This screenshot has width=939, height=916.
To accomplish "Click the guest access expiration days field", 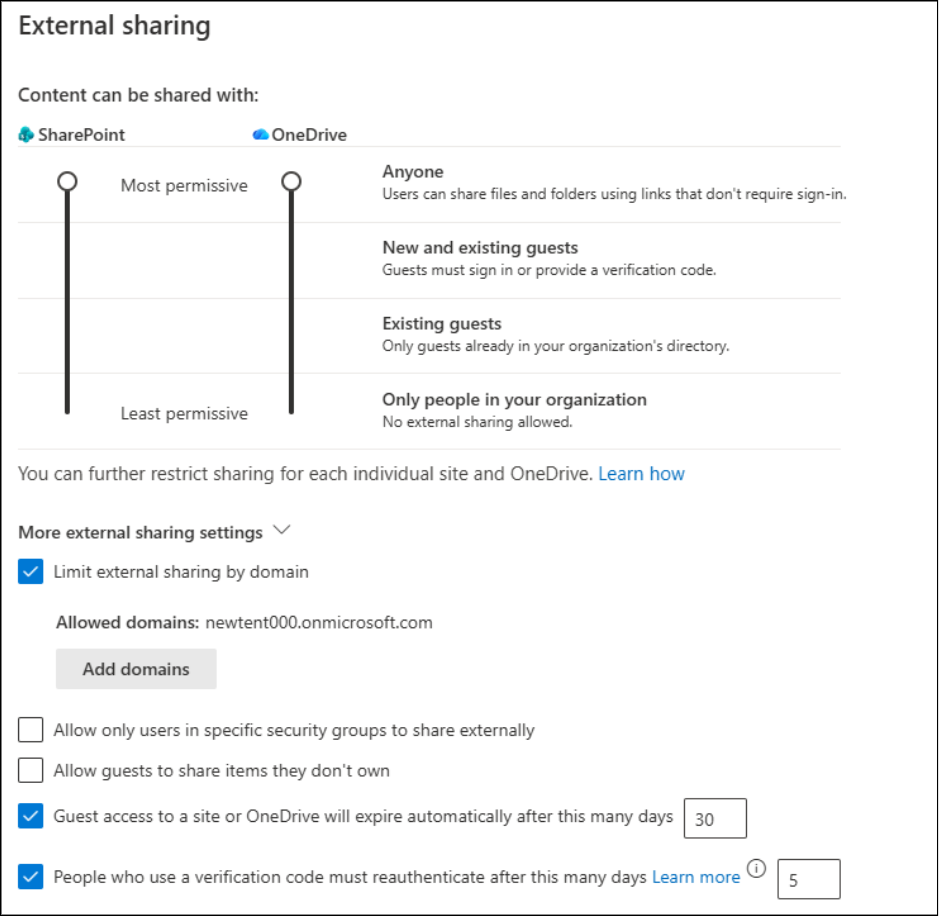I will click(x=715, y=819).
